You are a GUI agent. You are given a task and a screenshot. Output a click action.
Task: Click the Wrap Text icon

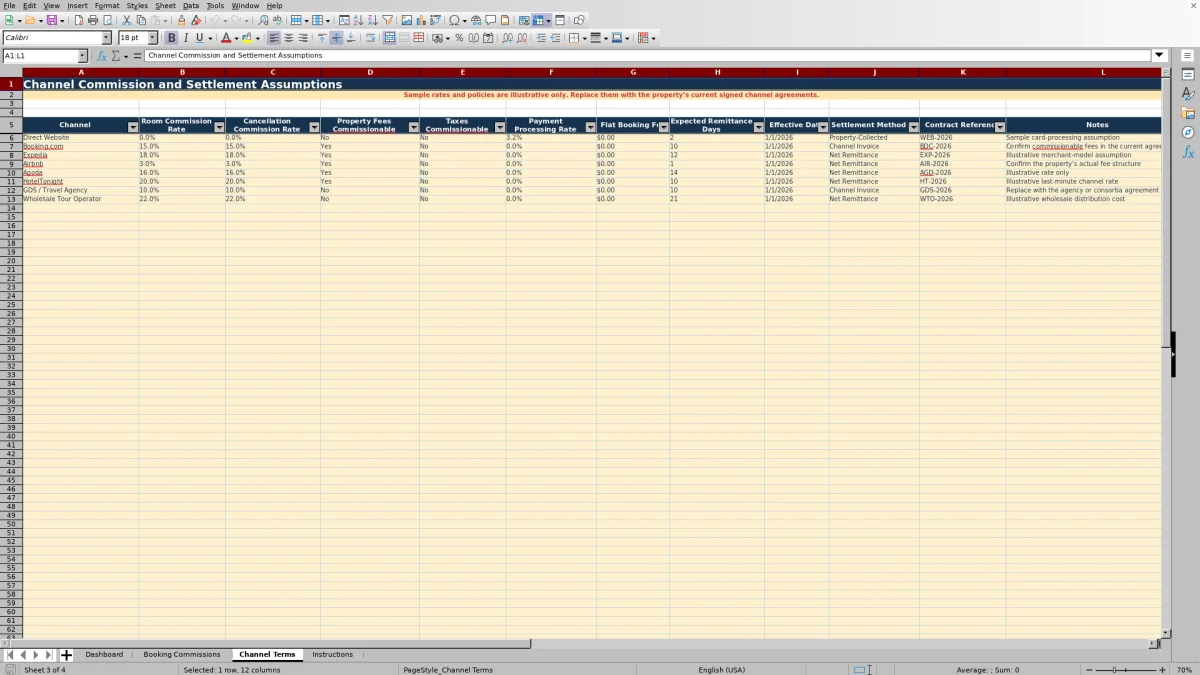[x=370, y=38]
